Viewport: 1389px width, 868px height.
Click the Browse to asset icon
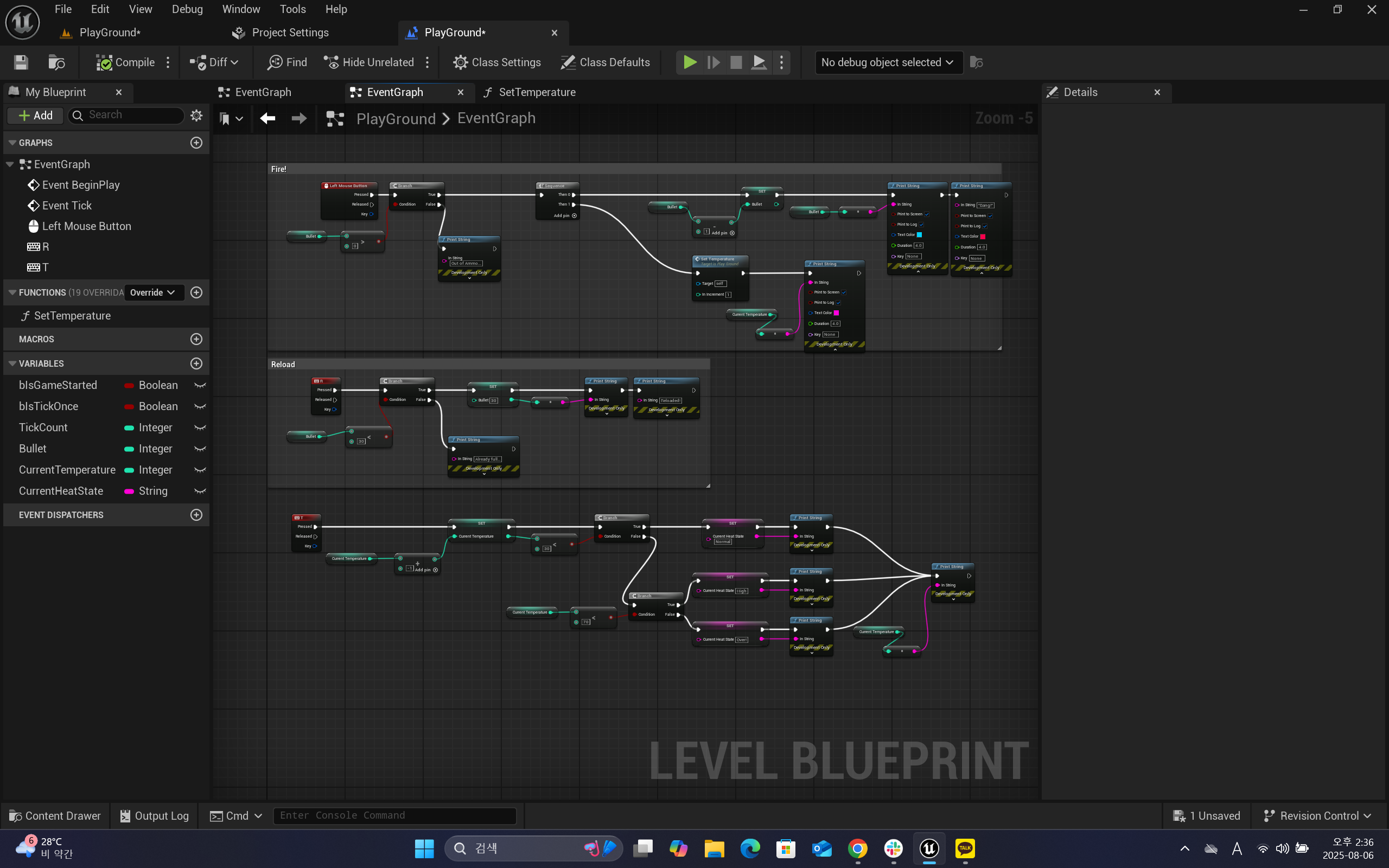coord(56,62)
